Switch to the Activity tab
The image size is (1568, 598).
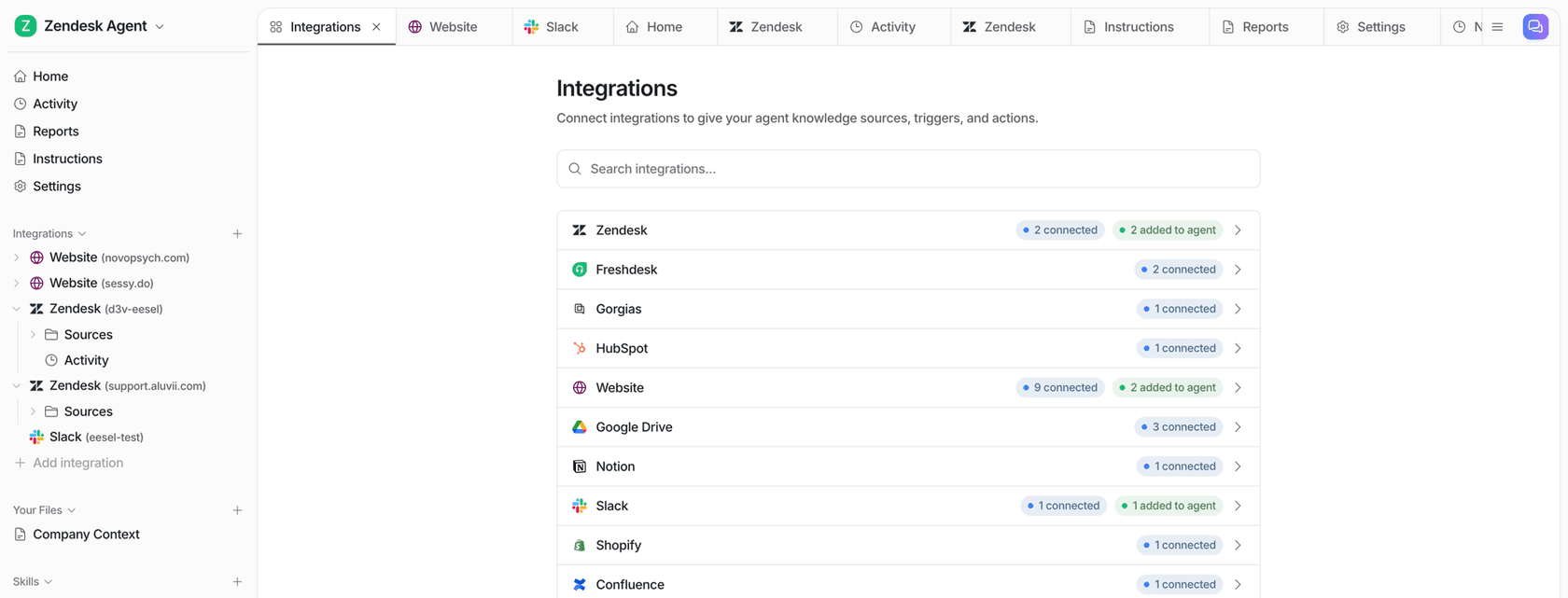(893, 27)
